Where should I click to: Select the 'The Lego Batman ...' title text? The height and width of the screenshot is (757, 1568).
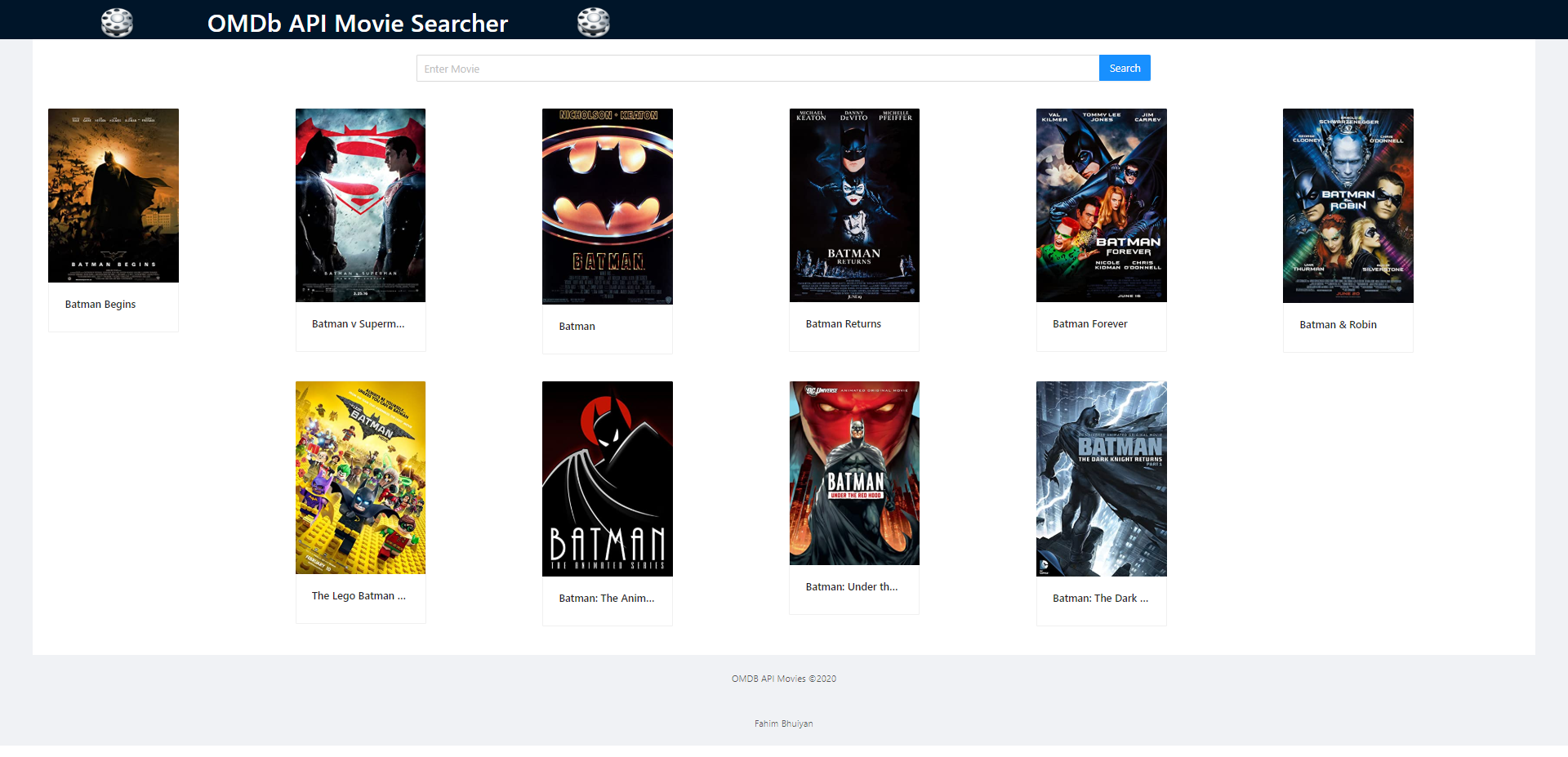pyautogui.click(x=359, y=596)
